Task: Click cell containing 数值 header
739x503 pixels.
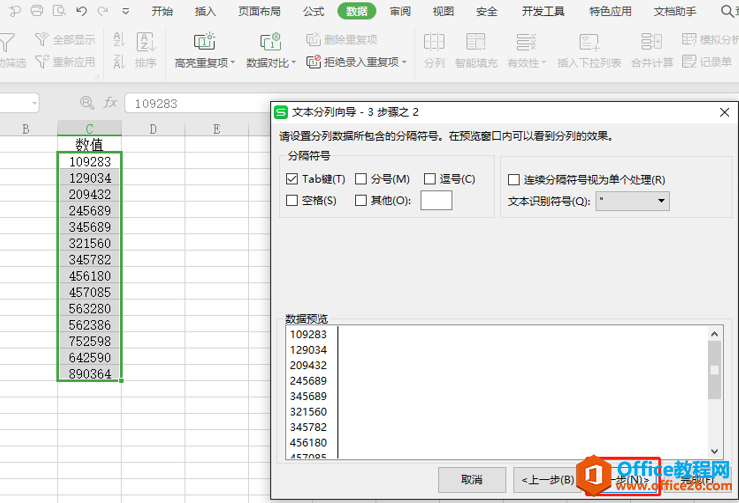Action: click(x=90, y=144)
